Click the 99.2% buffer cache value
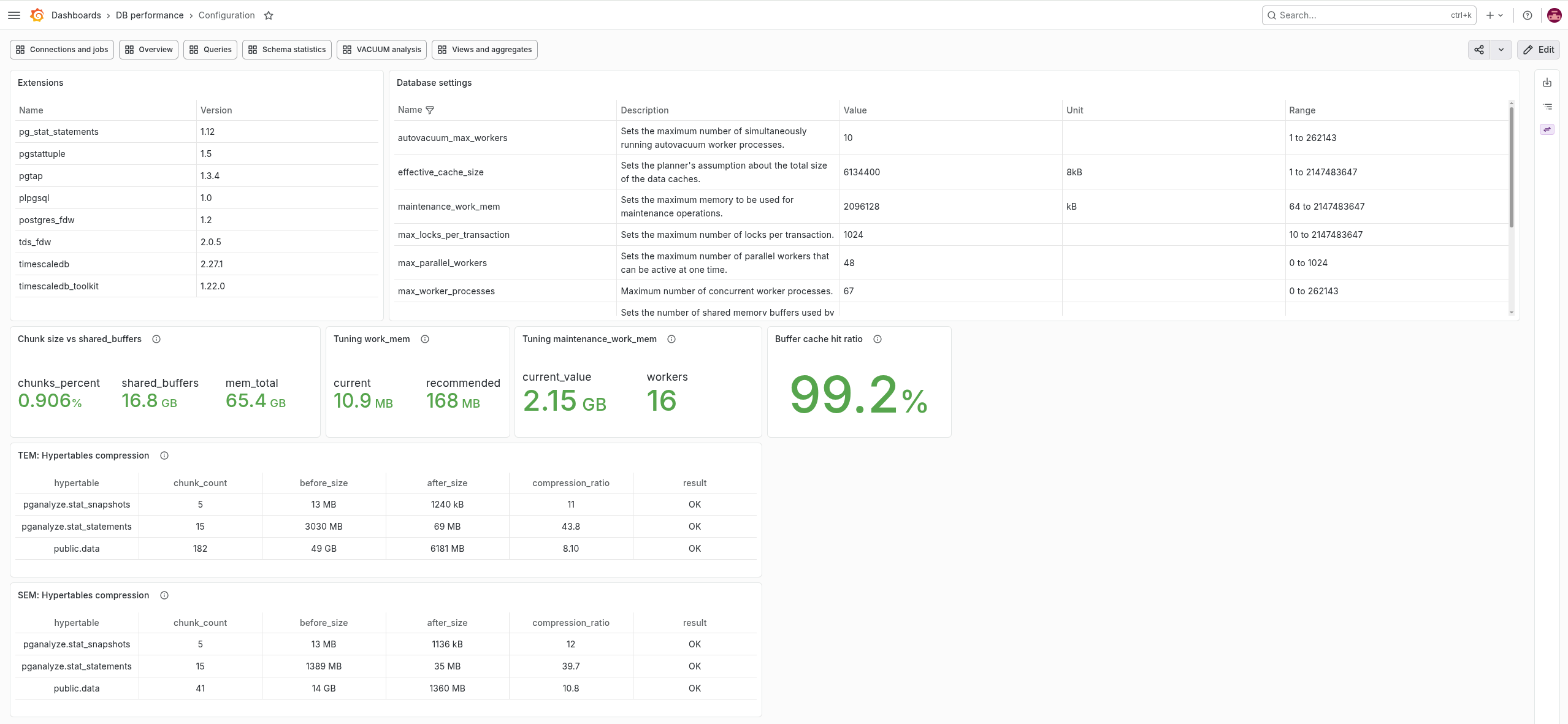The height and width of the screenshot is (724, 1568). click(859, 395)
